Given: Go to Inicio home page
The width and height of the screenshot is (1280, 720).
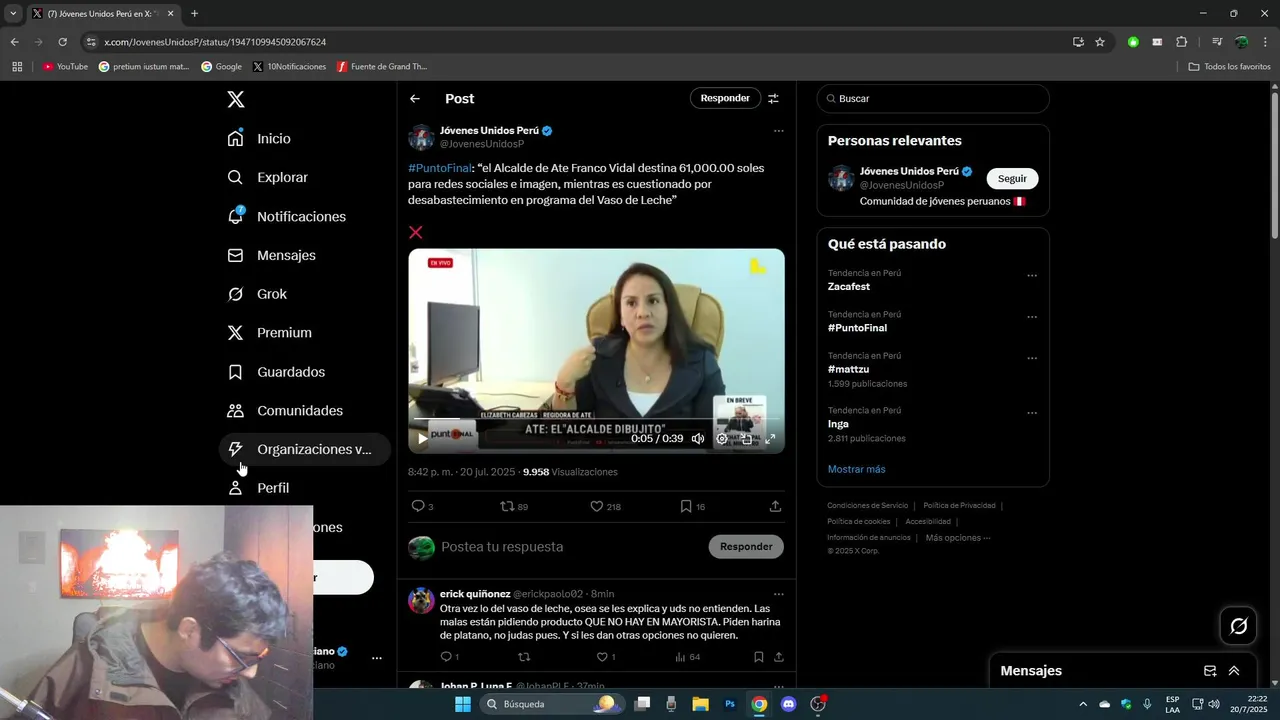Looking at the screenshot, I should coord(259,138).
